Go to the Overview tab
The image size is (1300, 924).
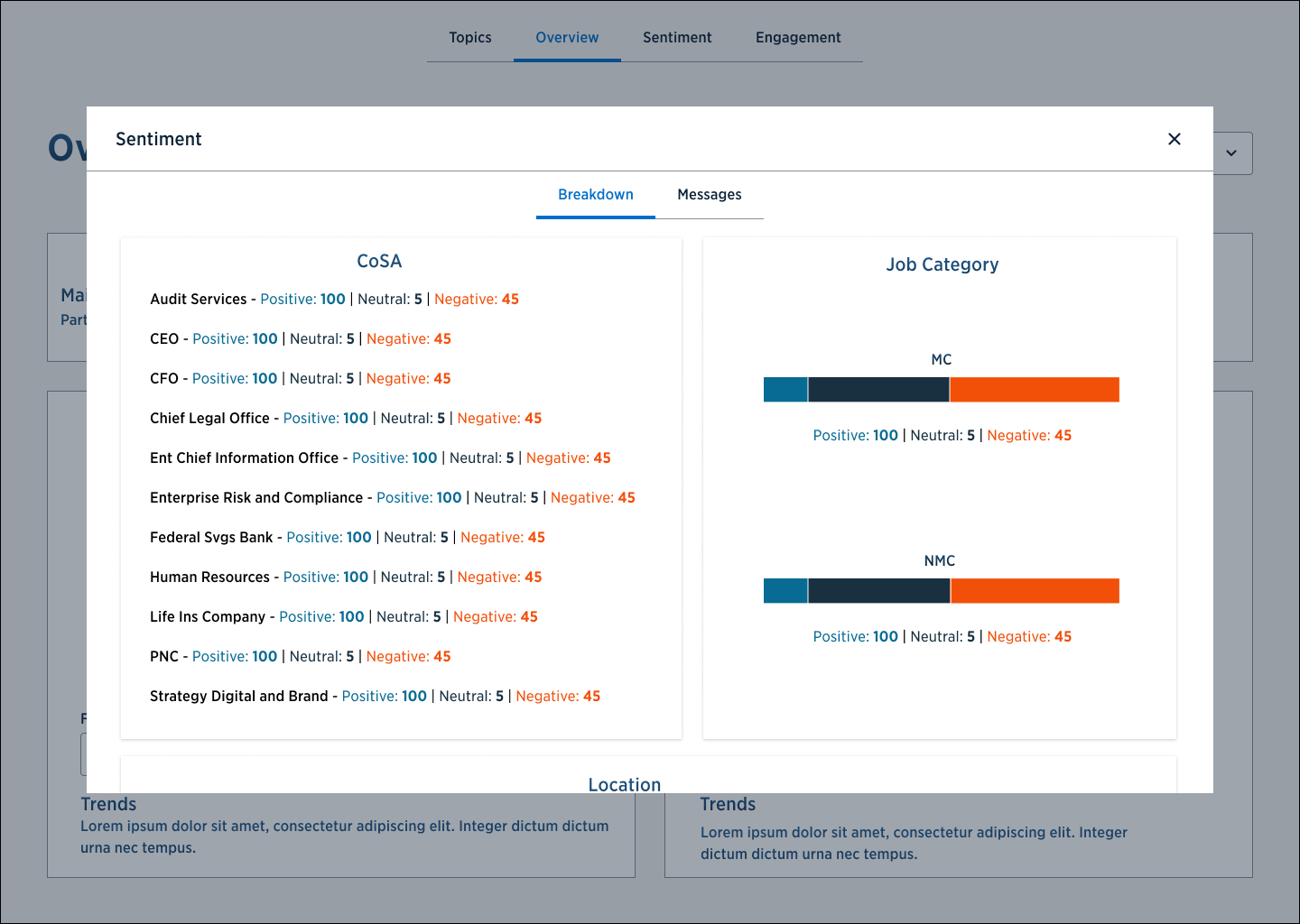[x=567, y=38]
